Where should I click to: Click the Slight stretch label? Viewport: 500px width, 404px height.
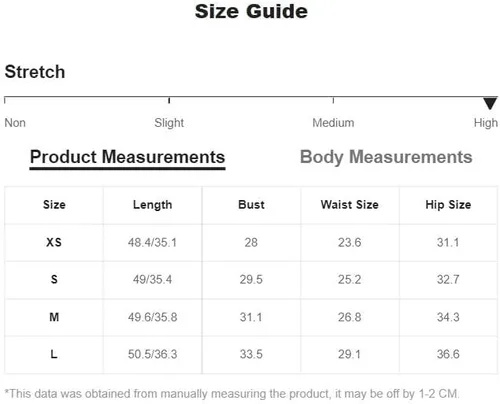click(169, 123)
